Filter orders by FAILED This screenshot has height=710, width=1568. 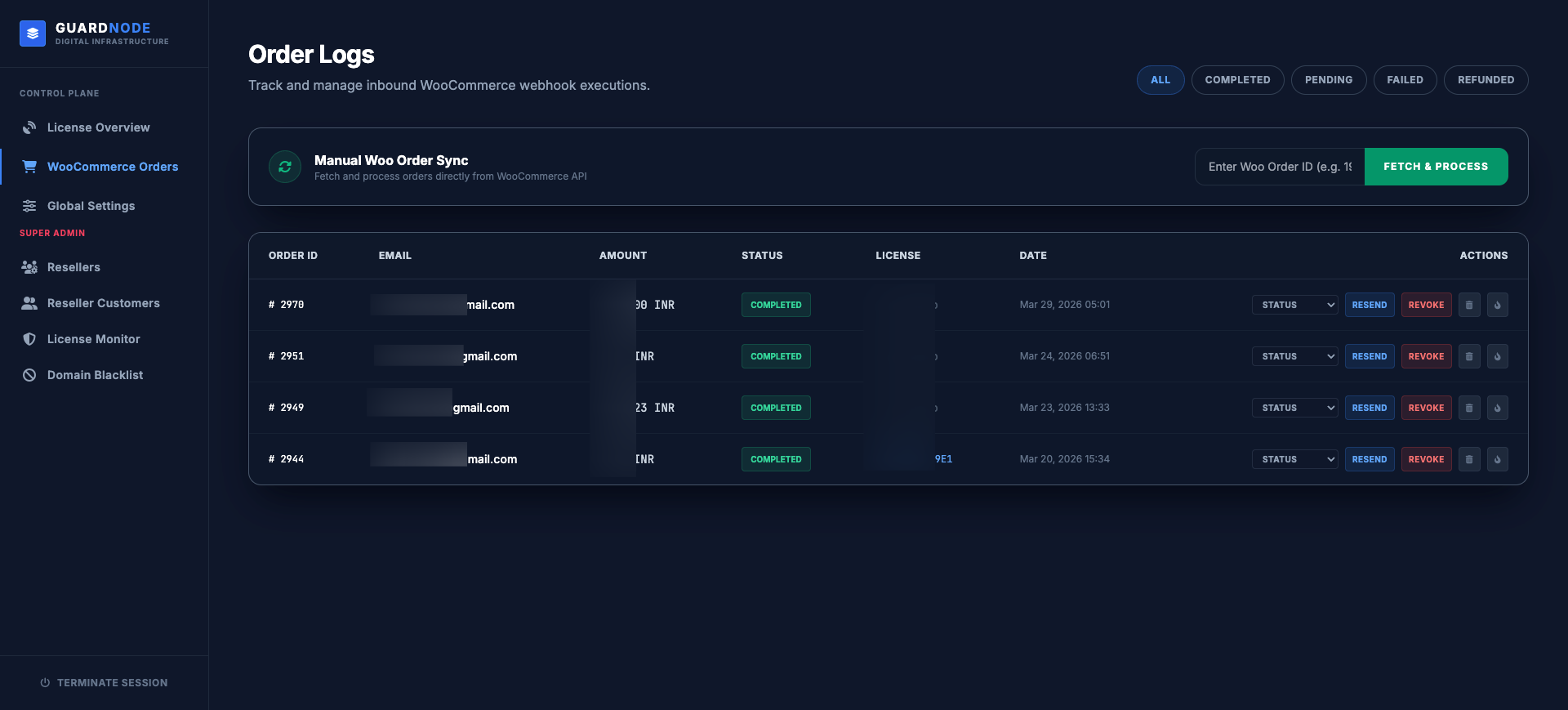(1405, 80)
